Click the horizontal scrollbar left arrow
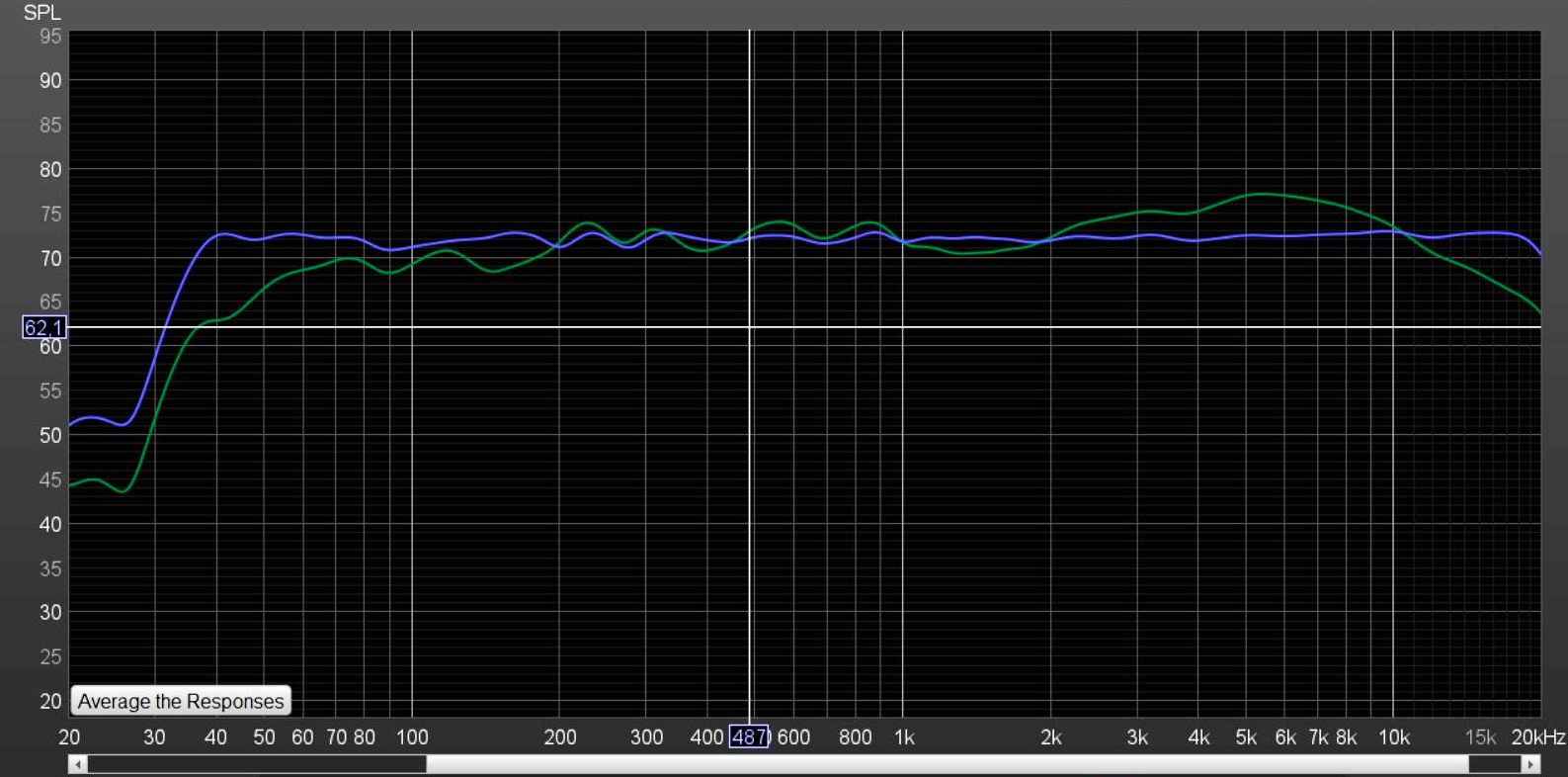The height and width of the screenshot is (777, 1568). tap(78, 764)
